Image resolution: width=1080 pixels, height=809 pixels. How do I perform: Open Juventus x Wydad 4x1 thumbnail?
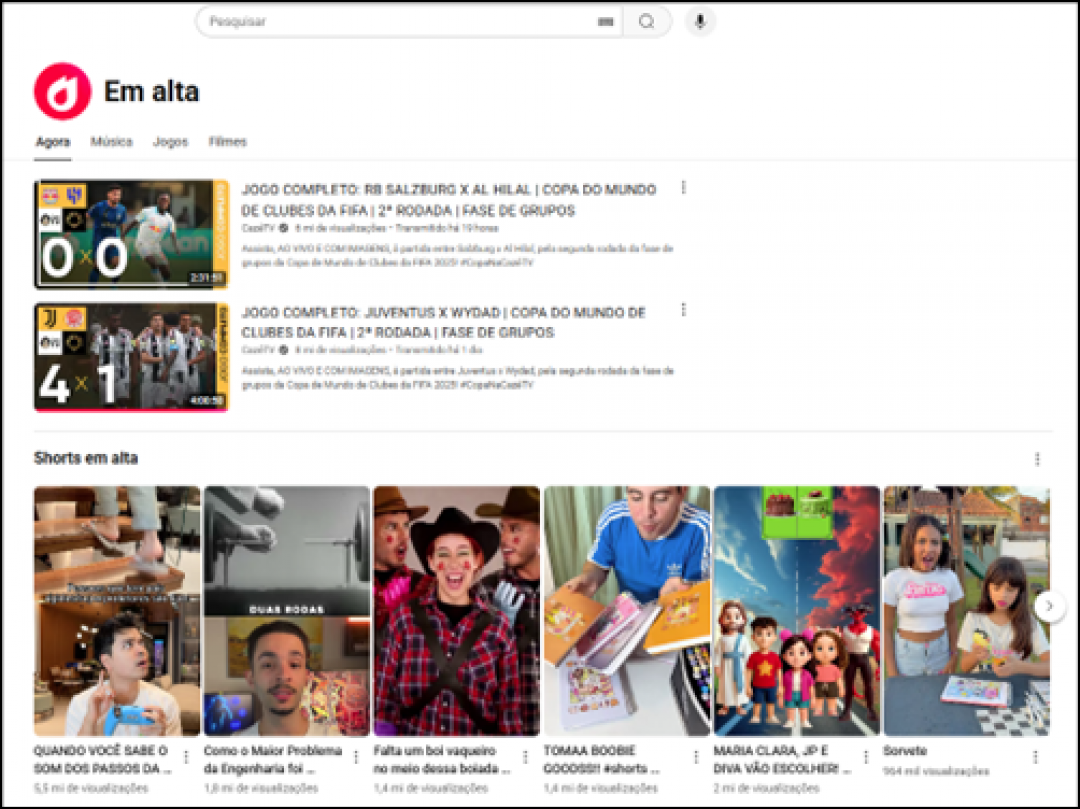131,357
